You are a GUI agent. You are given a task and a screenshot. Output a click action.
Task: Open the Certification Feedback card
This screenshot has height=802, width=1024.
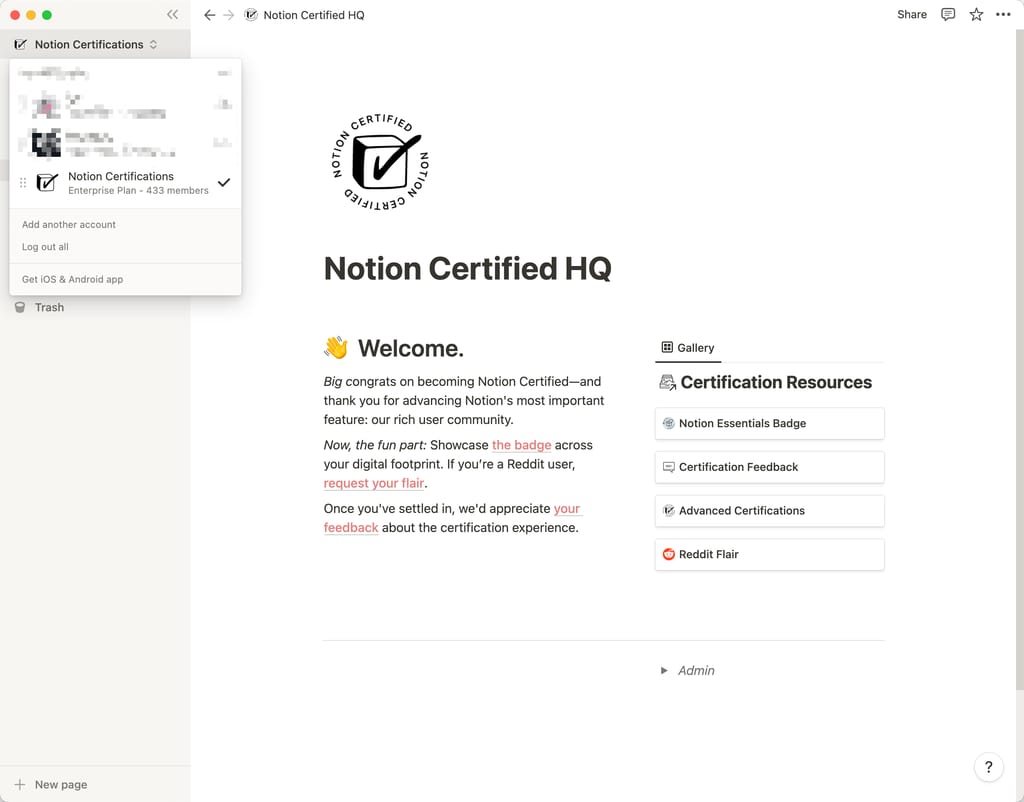pos(769,467)
